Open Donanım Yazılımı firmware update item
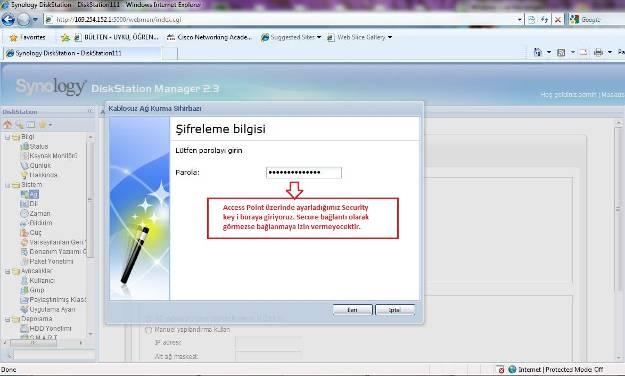The width and height of the screenshot is (625, 376). (x=53, y=252)
